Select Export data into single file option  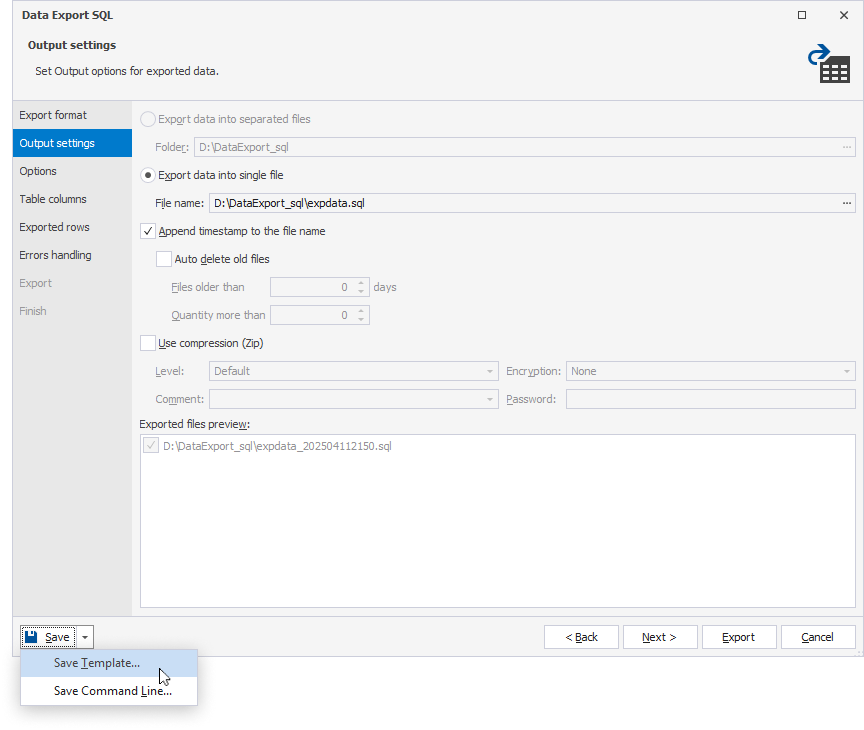pyautogui.click(x=149, y=175)
